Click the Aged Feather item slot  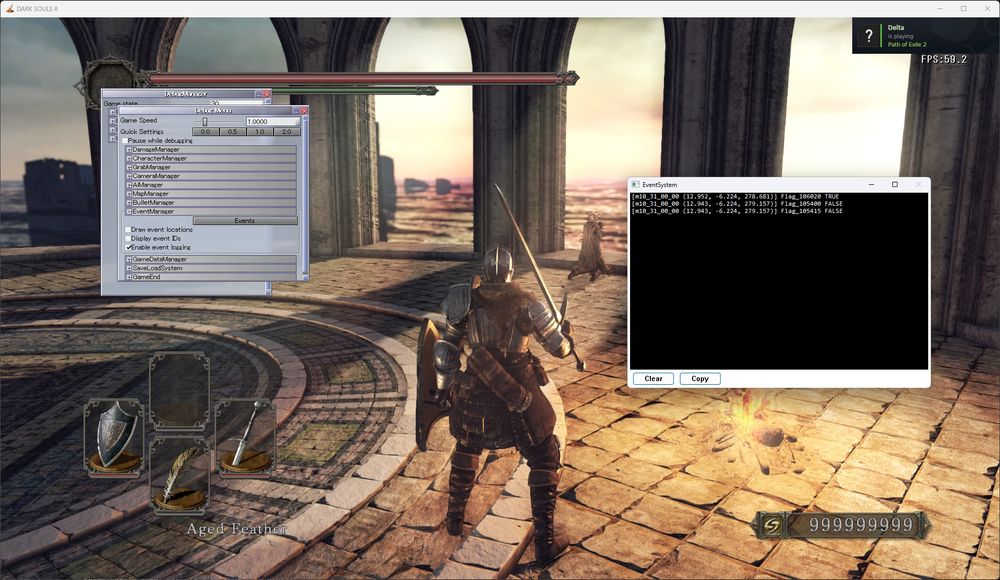coord(179,476)
